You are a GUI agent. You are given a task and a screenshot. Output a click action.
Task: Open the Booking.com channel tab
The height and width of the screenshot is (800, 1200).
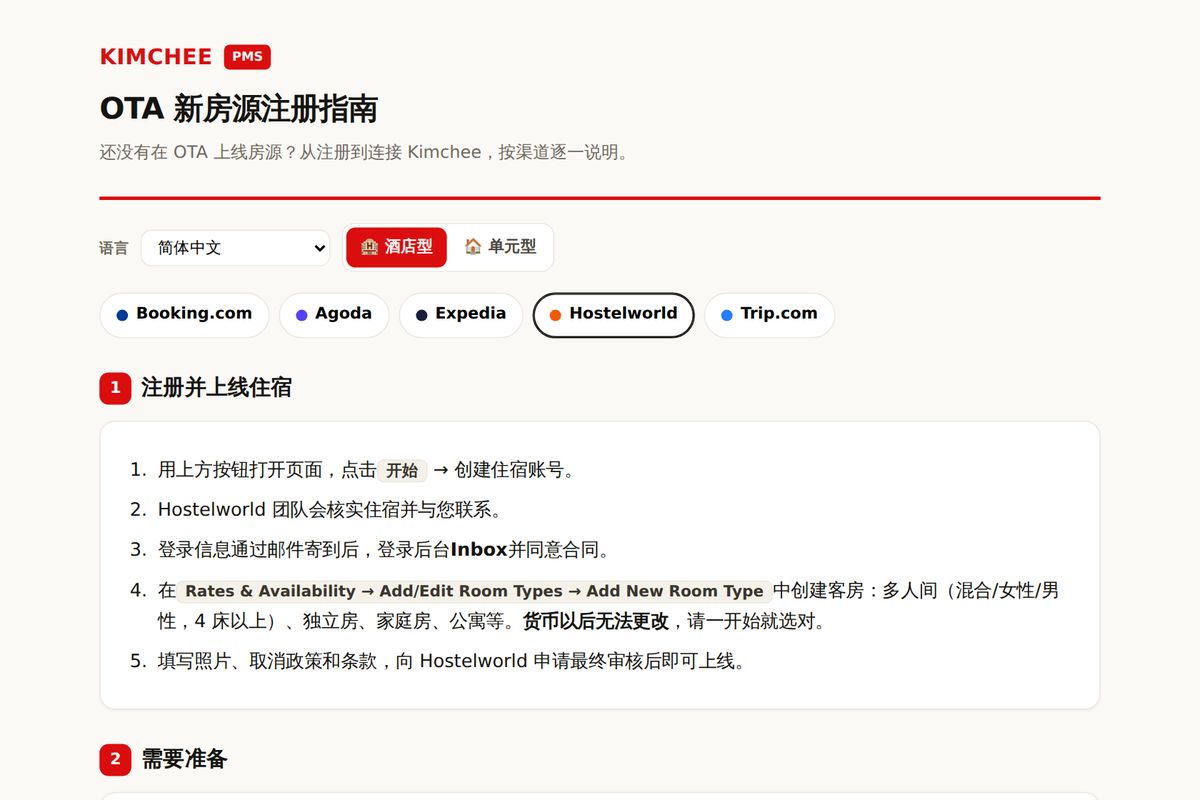(184, 315)
